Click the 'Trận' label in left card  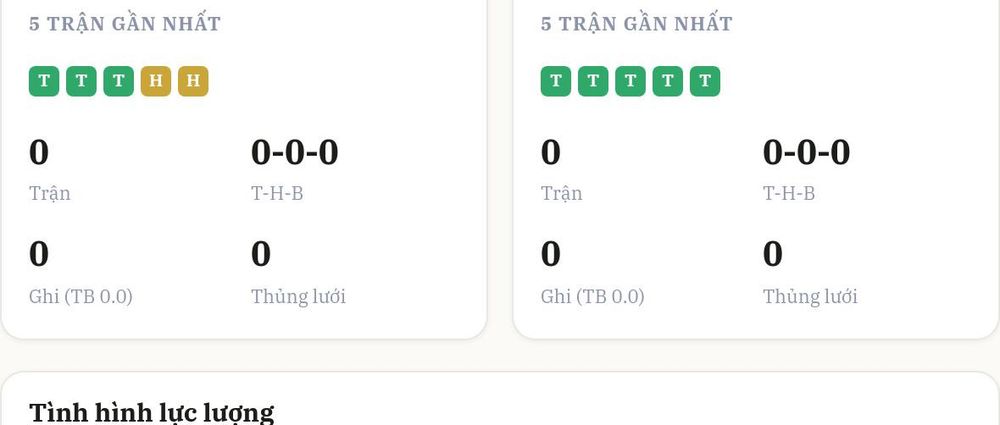click(50, 193)
